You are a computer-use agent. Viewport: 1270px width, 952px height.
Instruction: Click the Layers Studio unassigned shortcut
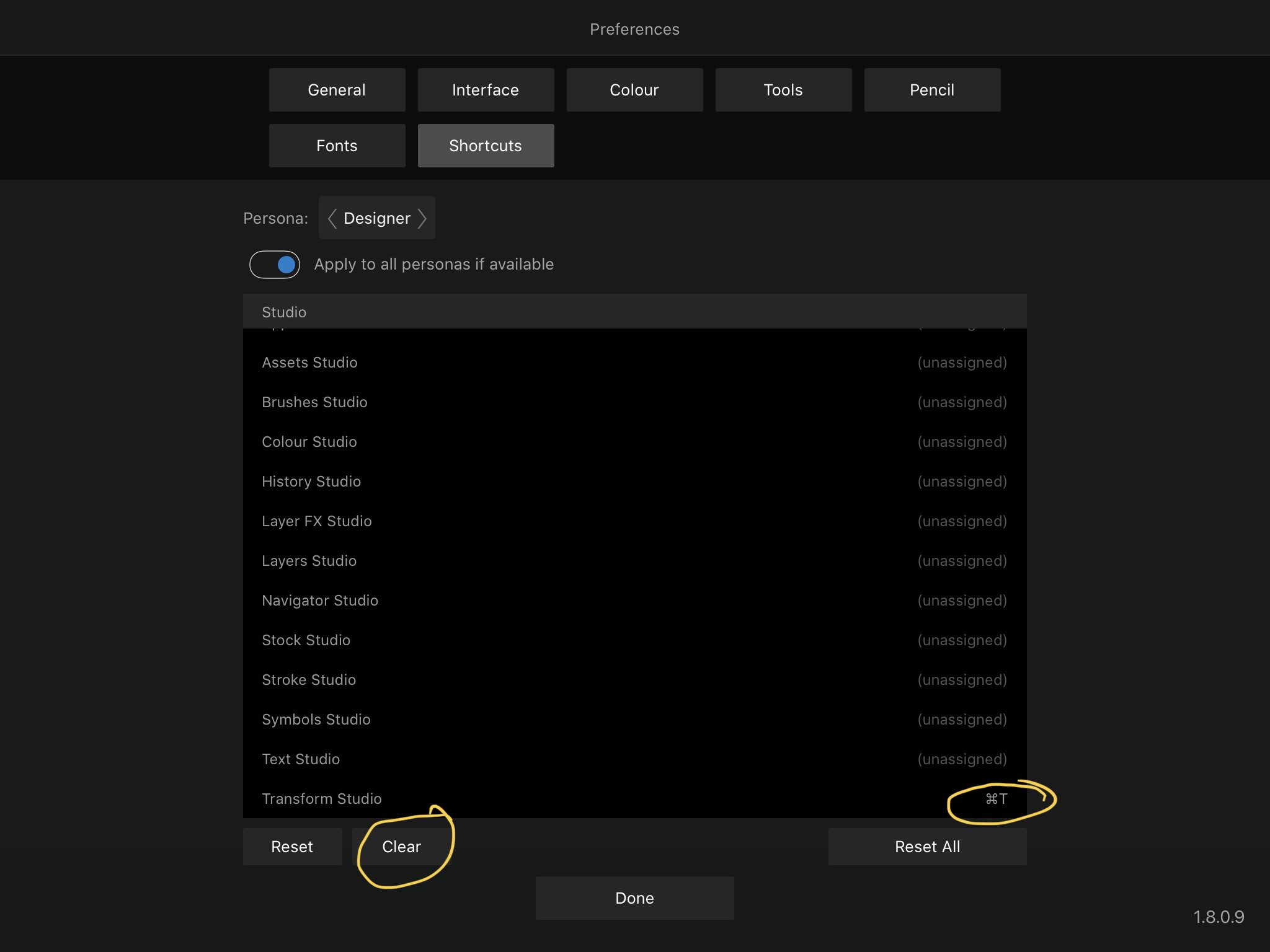pos(961,560)
